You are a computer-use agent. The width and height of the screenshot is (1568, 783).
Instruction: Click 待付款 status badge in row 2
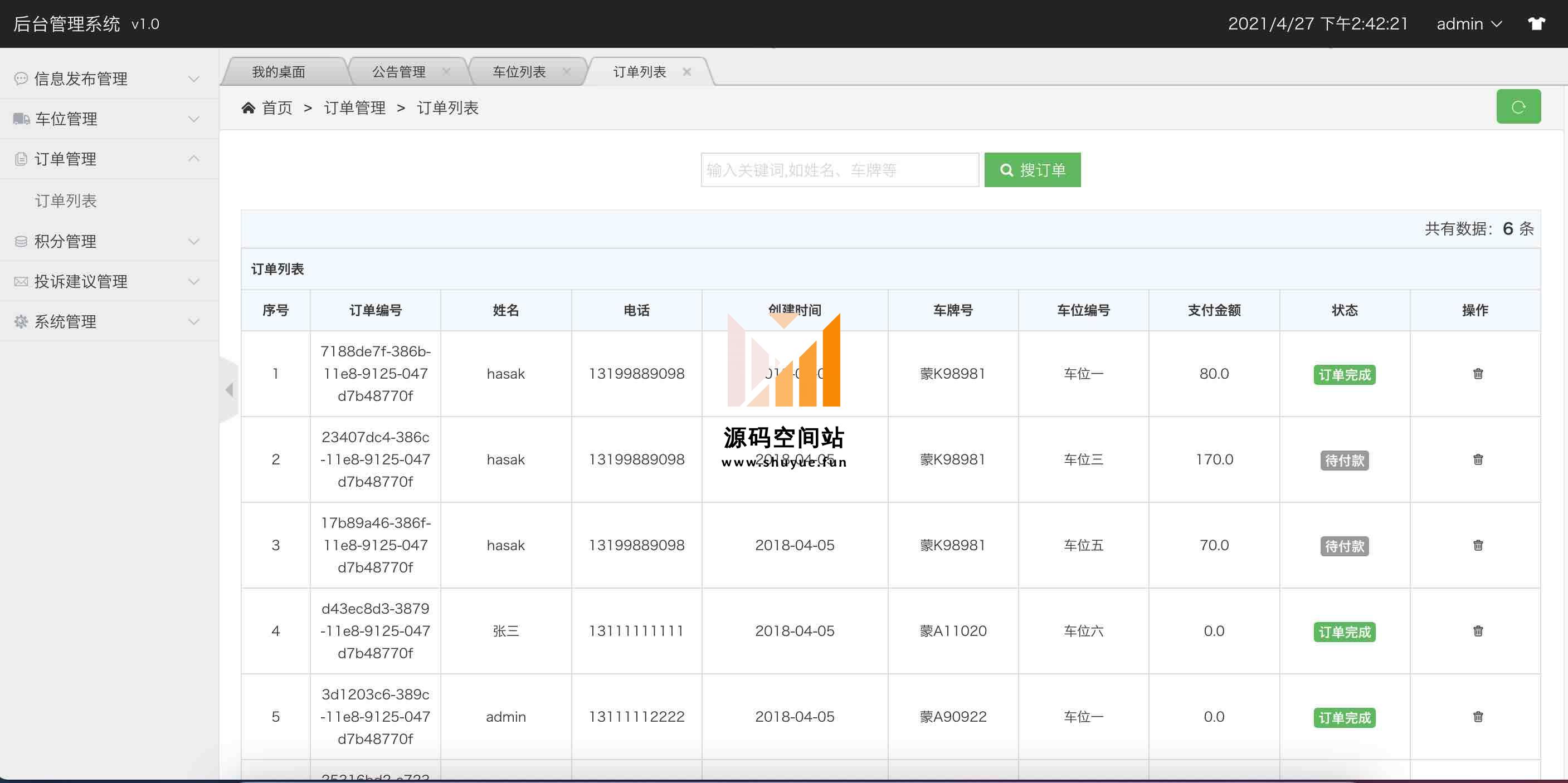pos(1344,461)
